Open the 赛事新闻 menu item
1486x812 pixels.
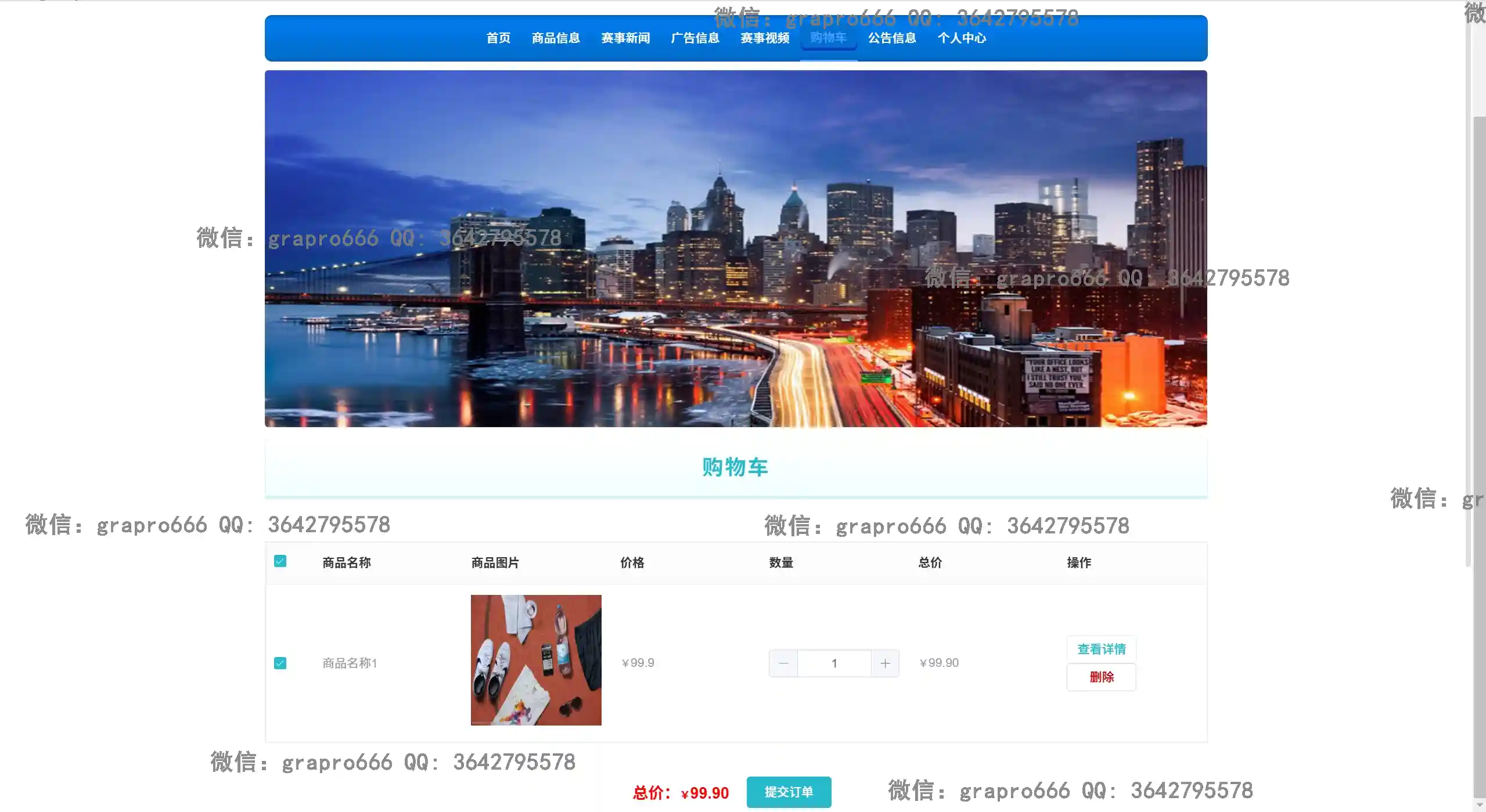pos(625,38)
